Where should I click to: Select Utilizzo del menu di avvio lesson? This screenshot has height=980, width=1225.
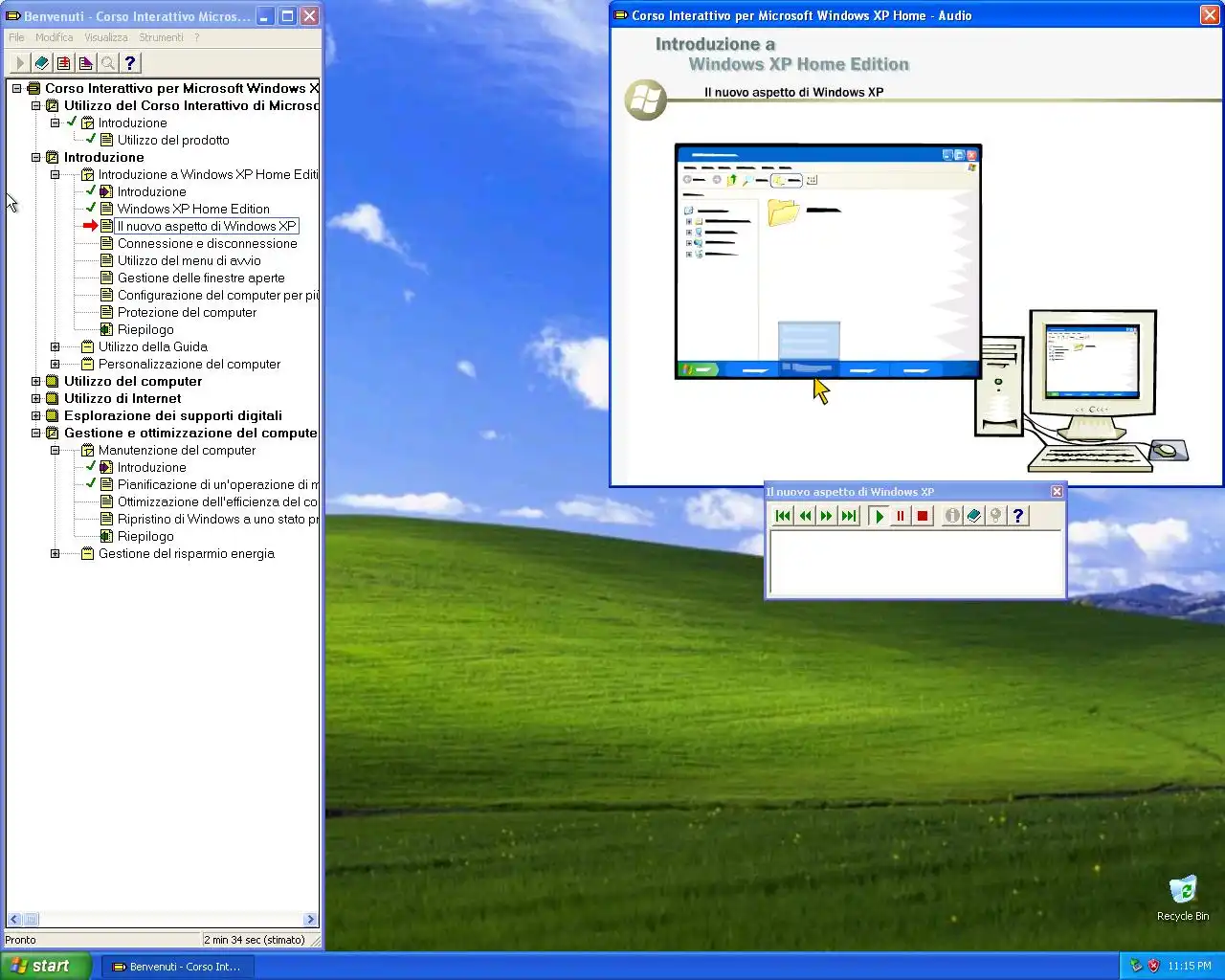coord(189,260)
